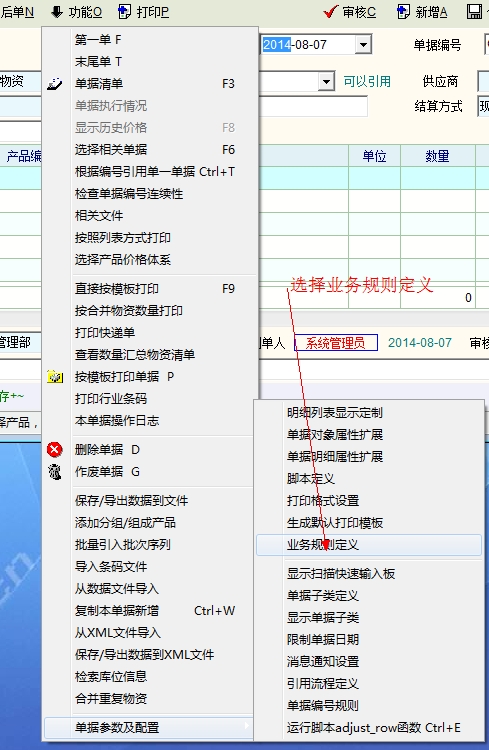
Task: Click the floppy disk save icon
Action: (474, 11)
